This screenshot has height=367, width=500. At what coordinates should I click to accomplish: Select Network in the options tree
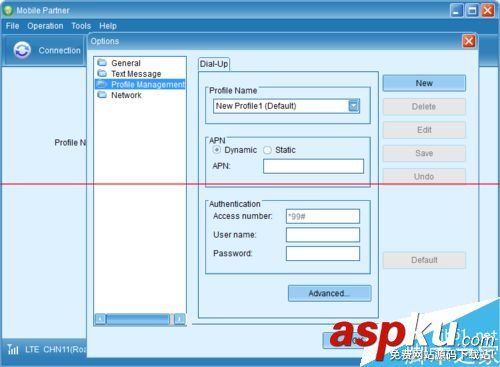coord(126,95)
